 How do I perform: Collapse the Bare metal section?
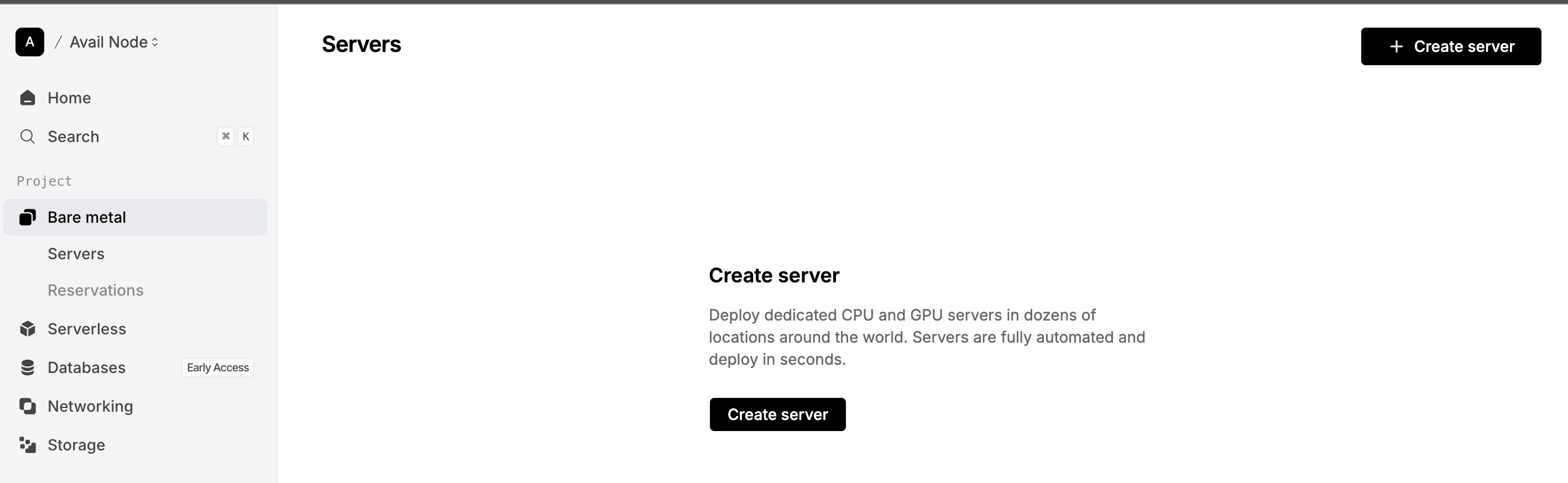coord(86,217)
